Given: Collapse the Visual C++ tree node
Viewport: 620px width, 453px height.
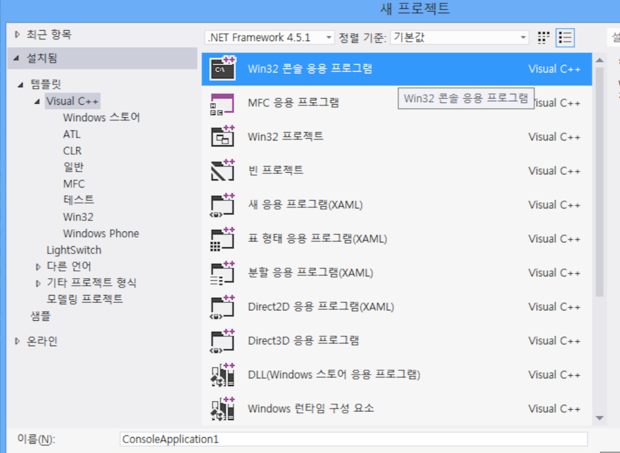Looking at the screenshot, I should point(38,102).
